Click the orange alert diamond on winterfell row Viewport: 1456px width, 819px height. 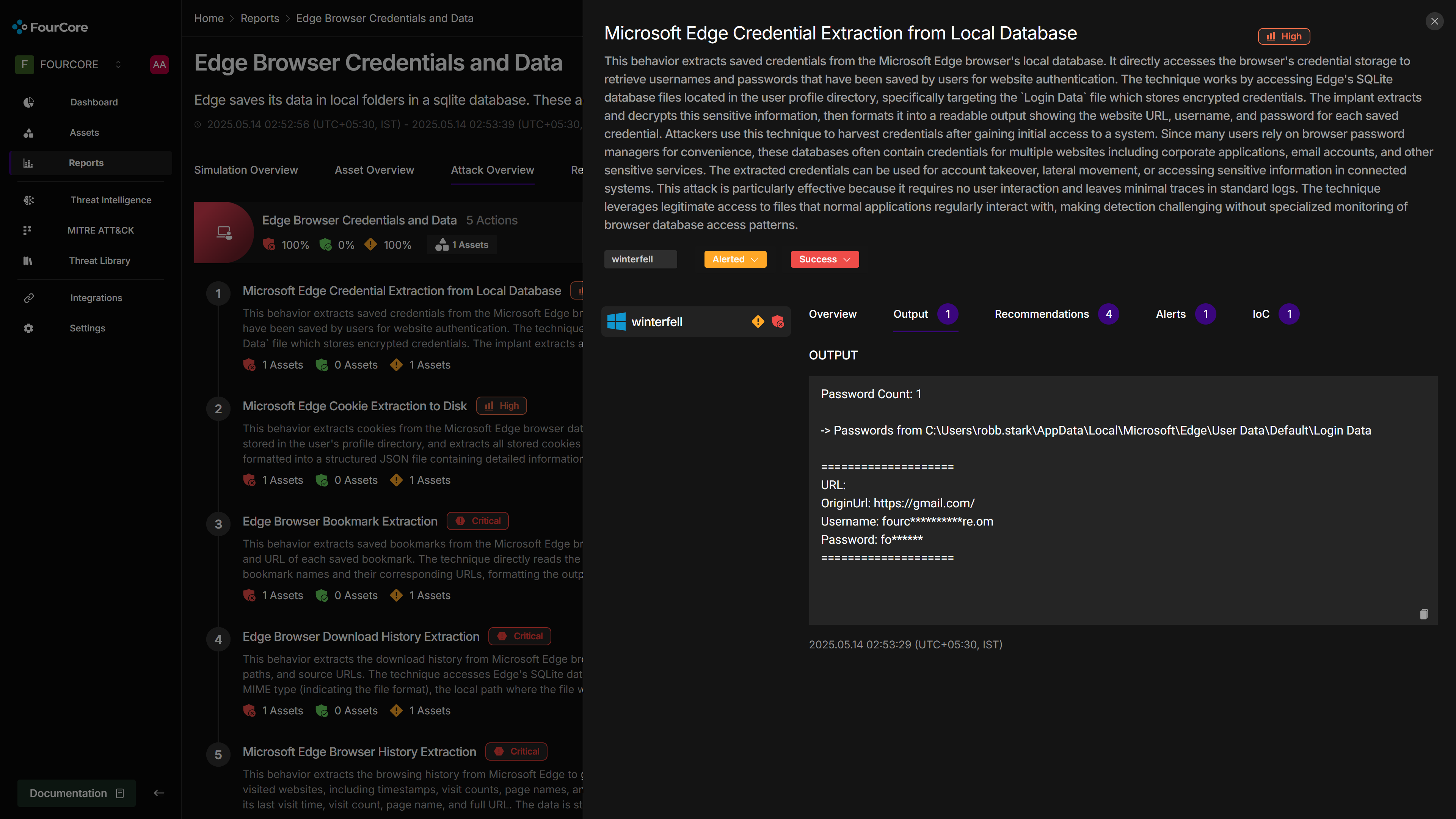(x=758, y=322)
